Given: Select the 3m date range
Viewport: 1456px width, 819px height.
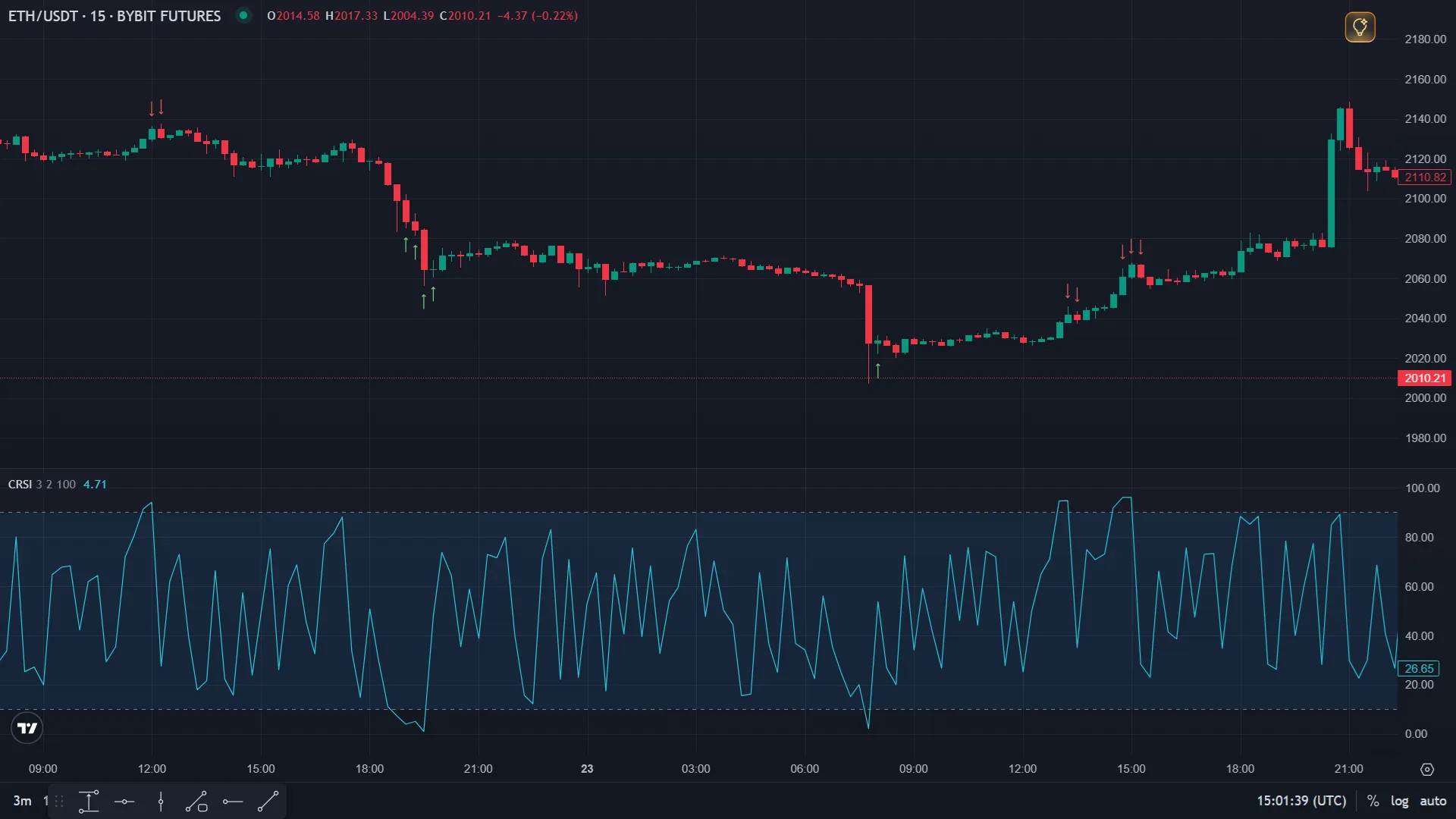Looking at the screenshot, I should pos(23,801).
